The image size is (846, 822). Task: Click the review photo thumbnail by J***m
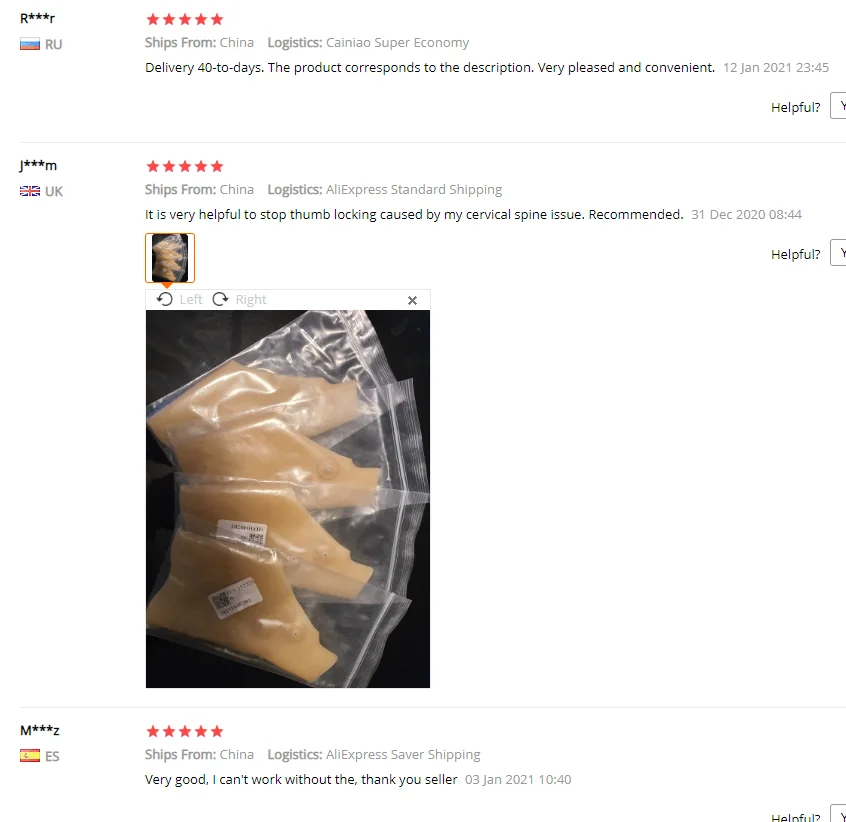point(170,258)
